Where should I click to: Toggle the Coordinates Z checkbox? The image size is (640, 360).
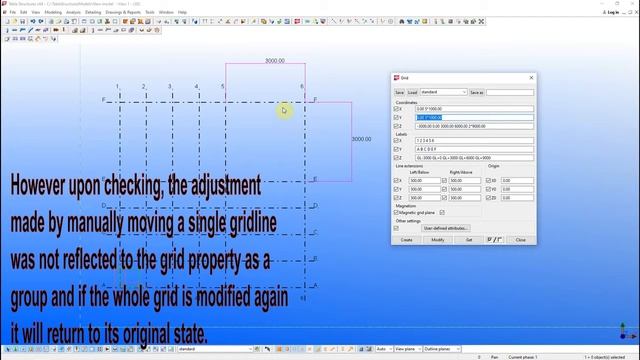[x=396, y=126]
